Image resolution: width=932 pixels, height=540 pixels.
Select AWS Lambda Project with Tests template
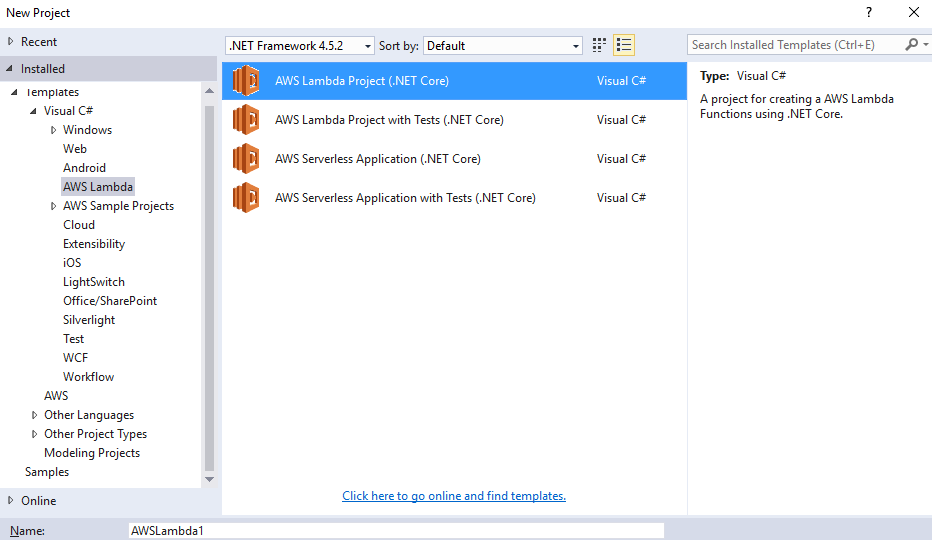454,120
